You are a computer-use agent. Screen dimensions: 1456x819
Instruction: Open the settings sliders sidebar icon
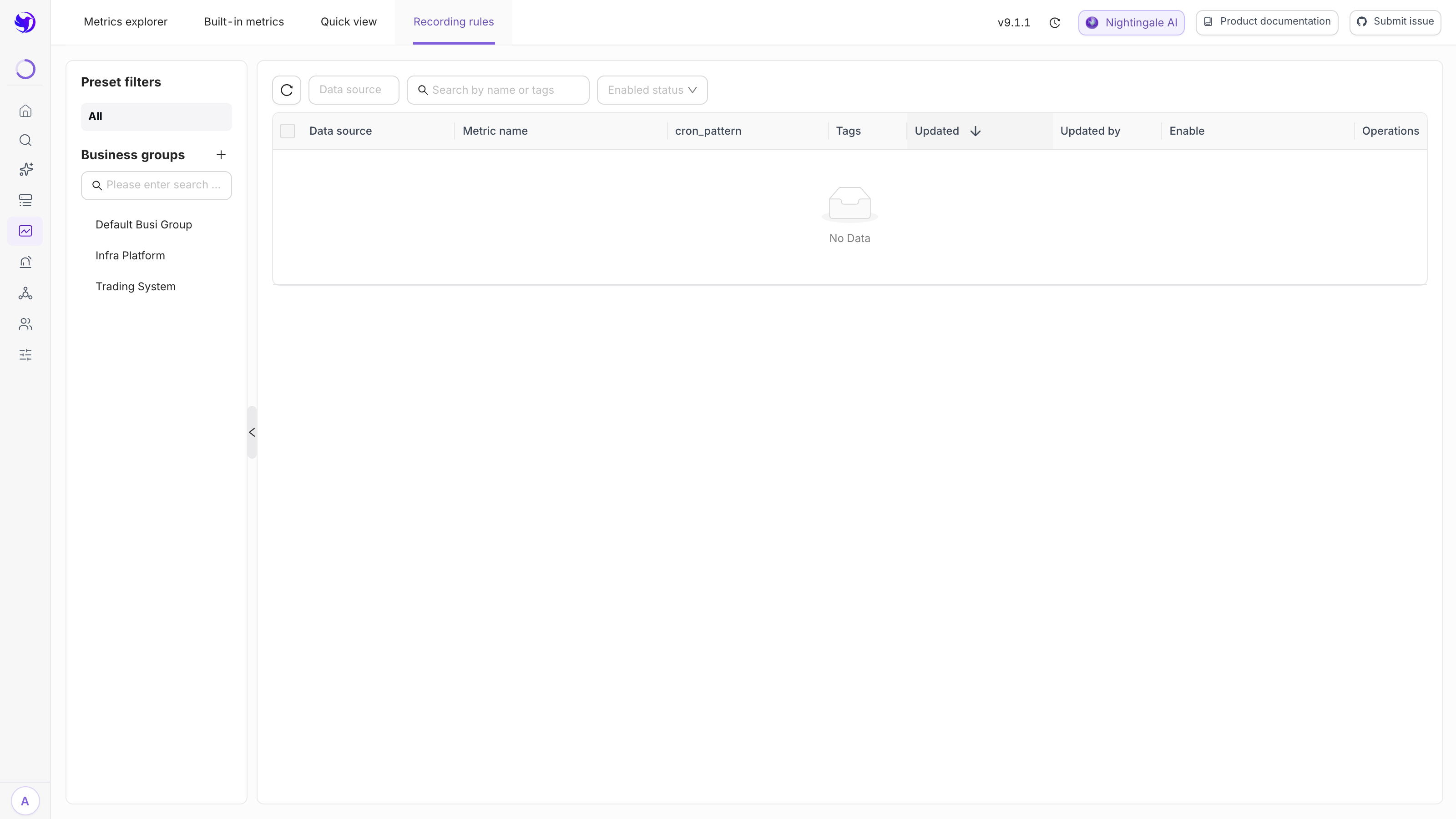tap(25, 355)
